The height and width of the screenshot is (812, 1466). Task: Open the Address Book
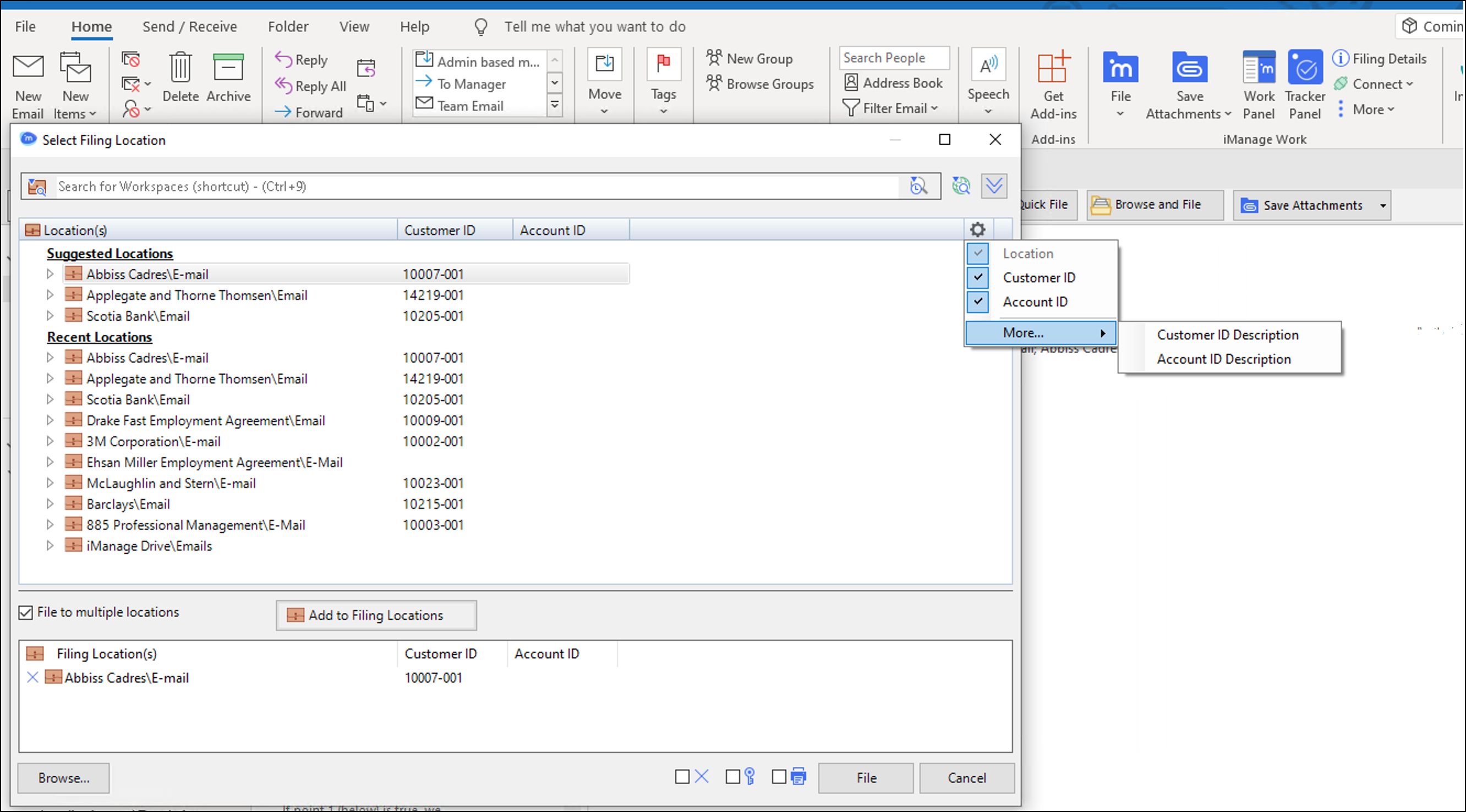click(894, 83)
